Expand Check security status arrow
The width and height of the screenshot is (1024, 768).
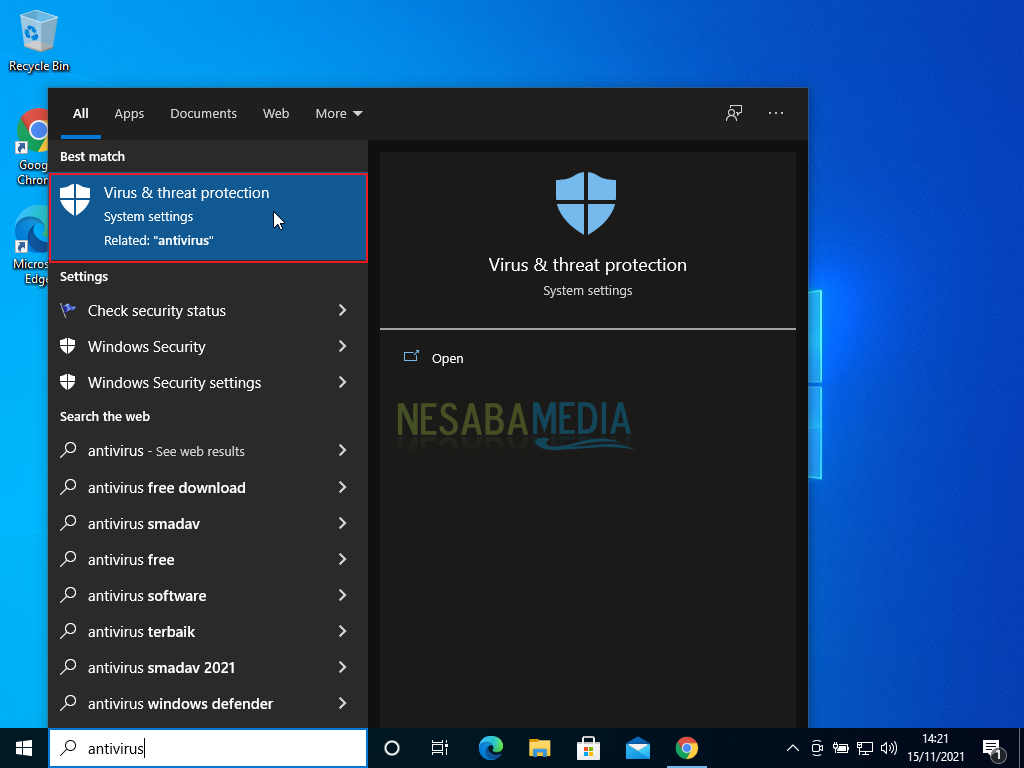pyautogui.click(x=342, y=310)
